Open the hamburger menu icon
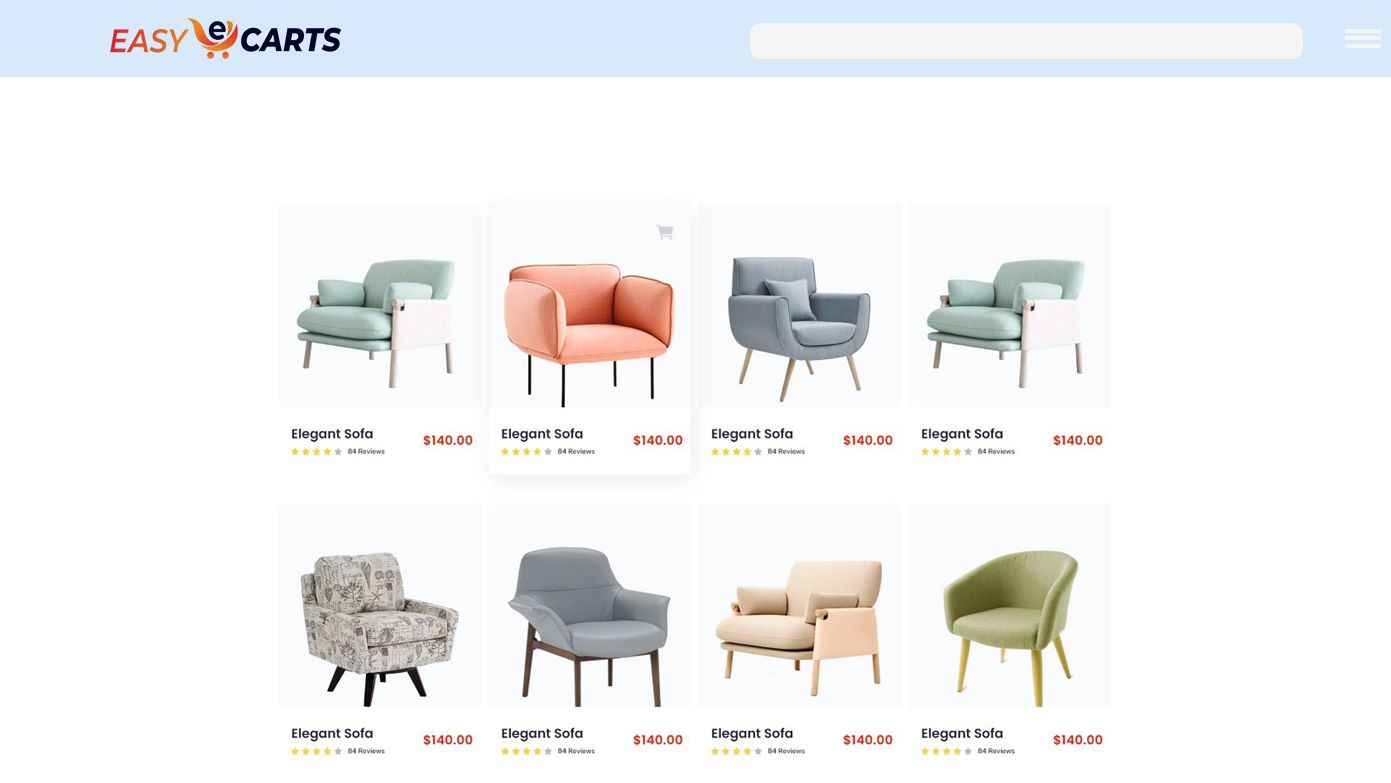 tap(1362, 38)
